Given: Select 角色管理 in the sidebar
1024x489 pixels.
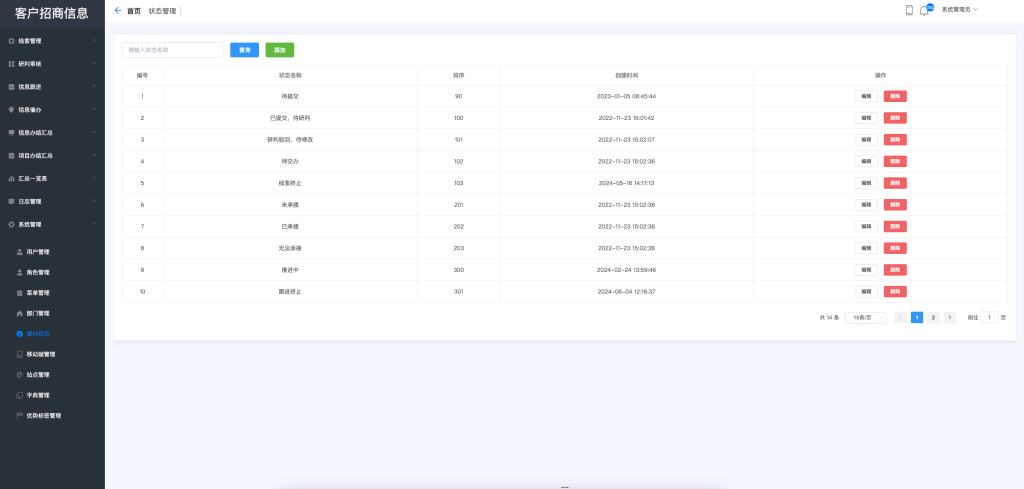Looking at the screenshot, I should coord(38,272).
